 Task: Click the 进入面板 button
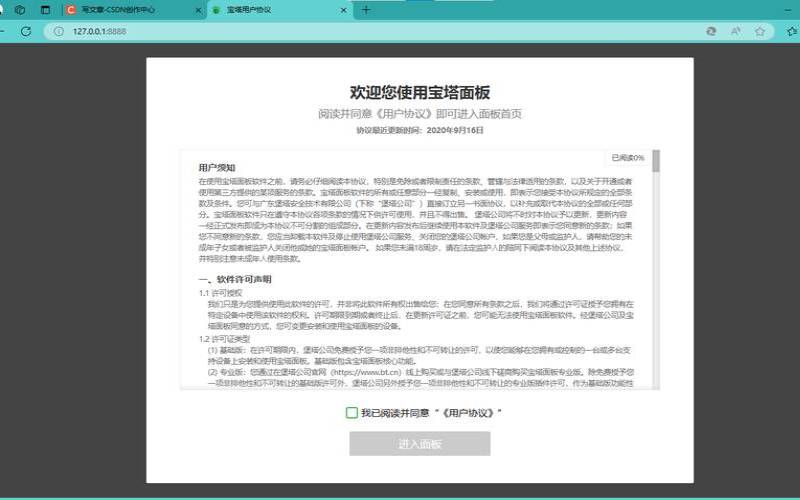coord(420,444)
